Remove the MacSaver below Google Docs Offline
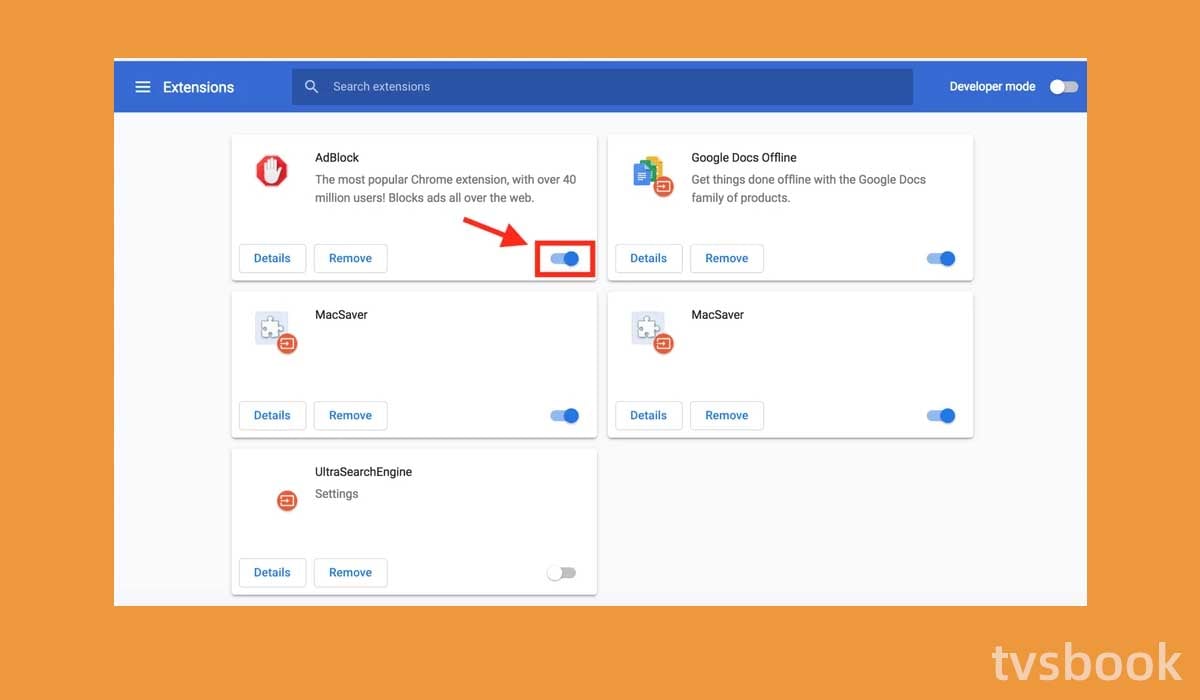 [727, 415]
